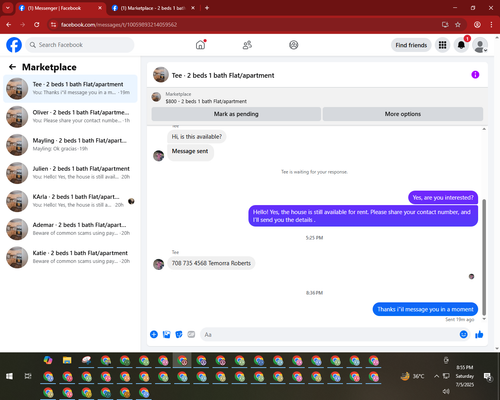Switch to Messenger | Facebook tab
500x400 pixels.
(x=60, y=8)
